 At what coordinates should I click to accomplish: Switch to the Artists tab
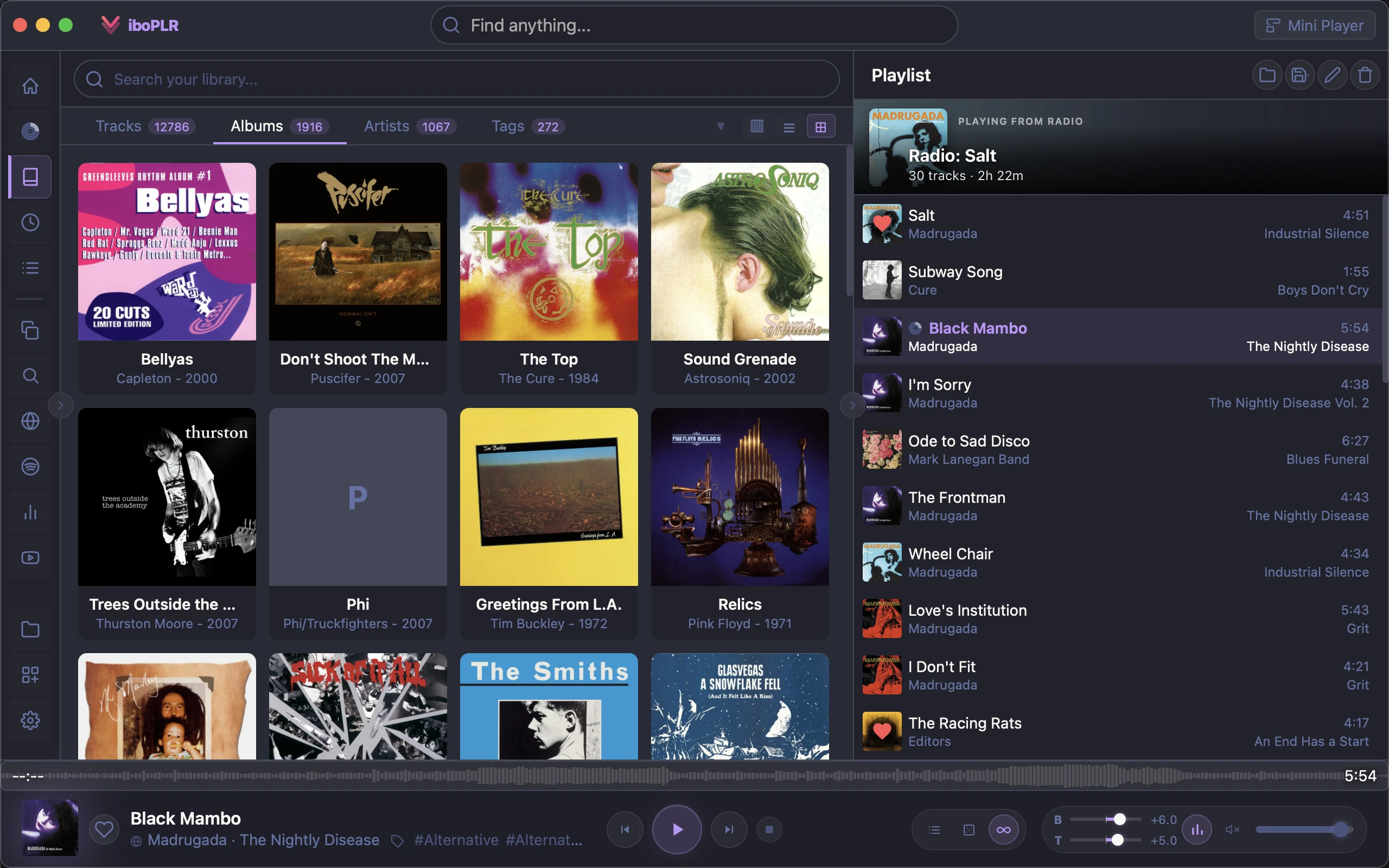coord(410,126)
